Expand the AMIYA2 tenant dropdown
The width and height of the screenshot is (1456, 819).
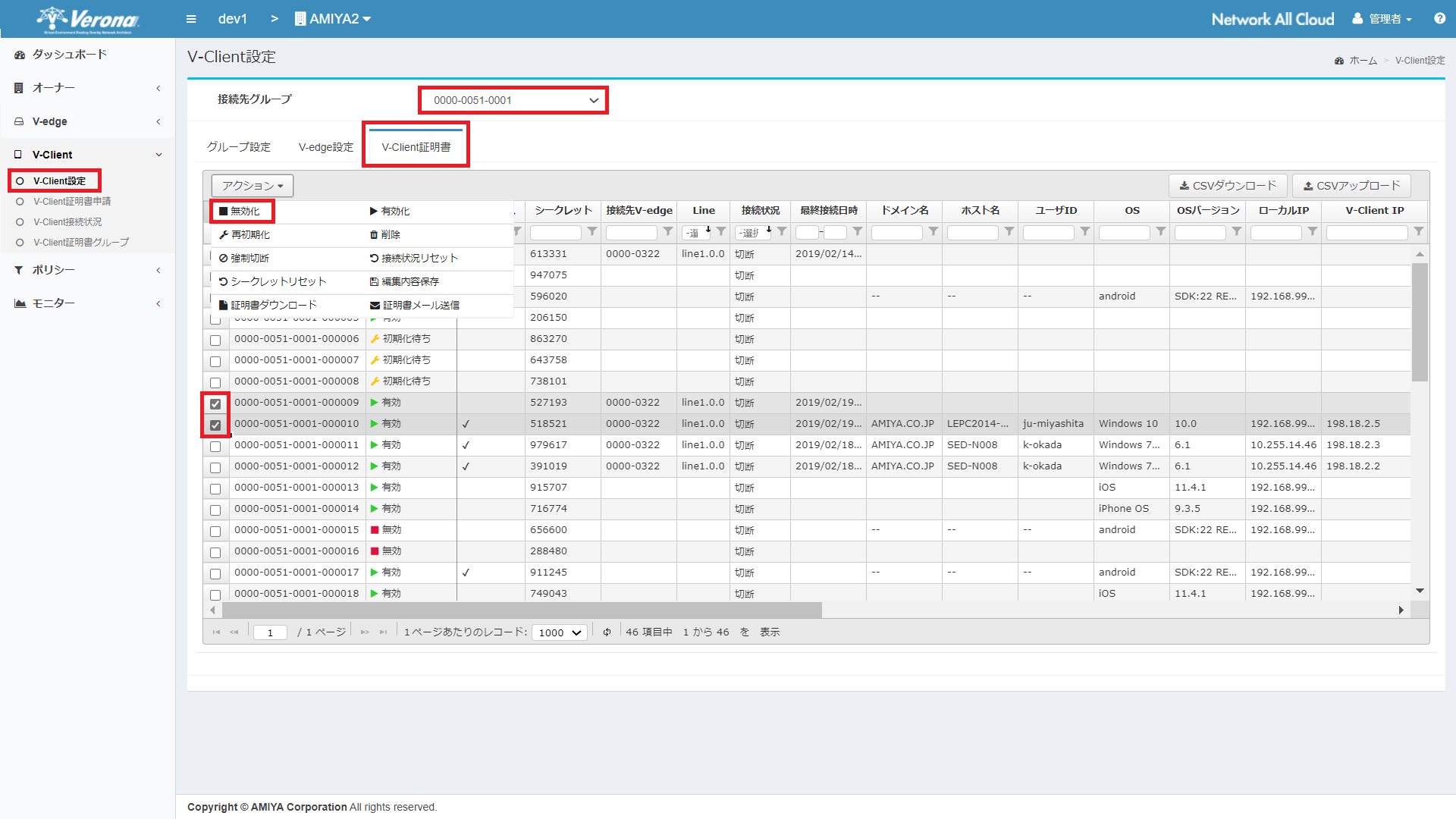click(332, 19)
